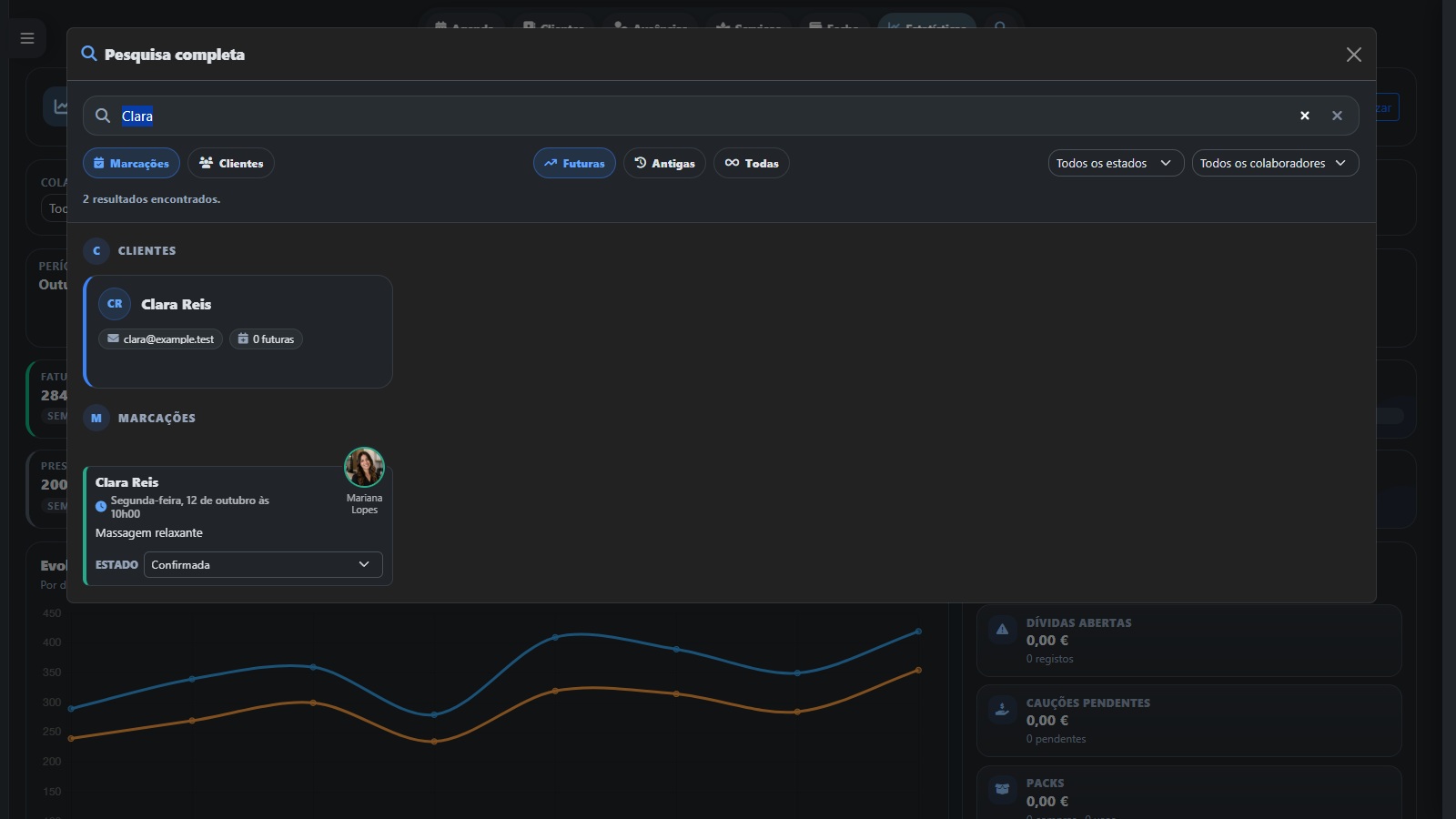Toggle the Marcações filter

131,163
